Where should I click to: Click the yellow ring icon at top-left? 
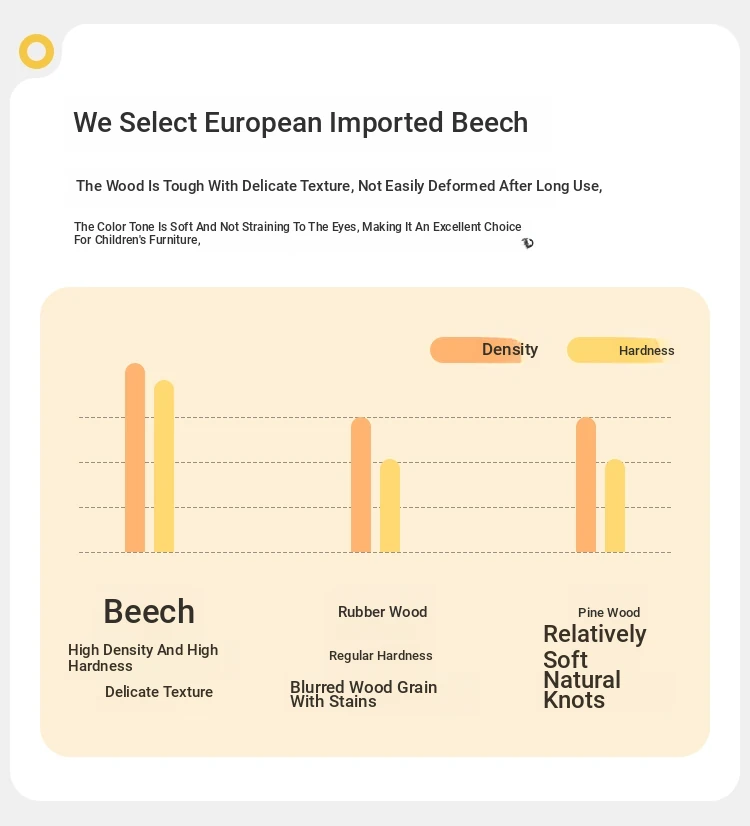coord(36,52)
